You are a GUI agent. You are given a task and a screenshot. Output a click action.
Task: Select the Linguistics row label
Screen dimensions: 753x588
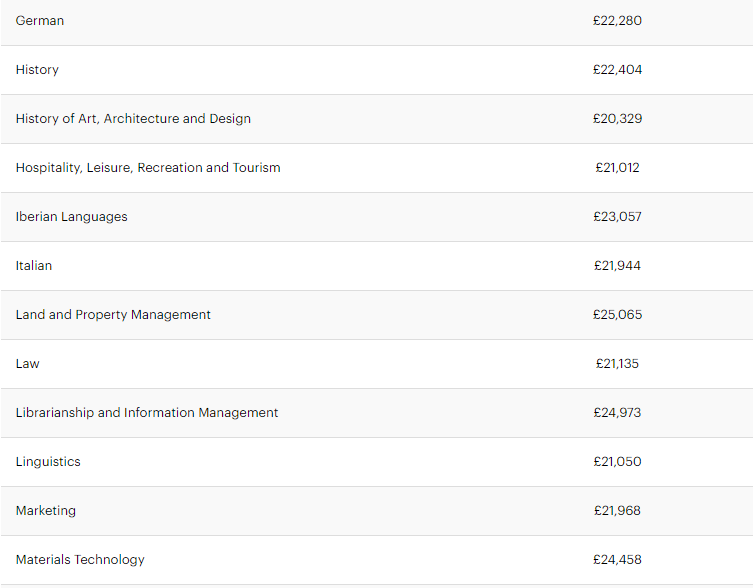coord(48,462)
